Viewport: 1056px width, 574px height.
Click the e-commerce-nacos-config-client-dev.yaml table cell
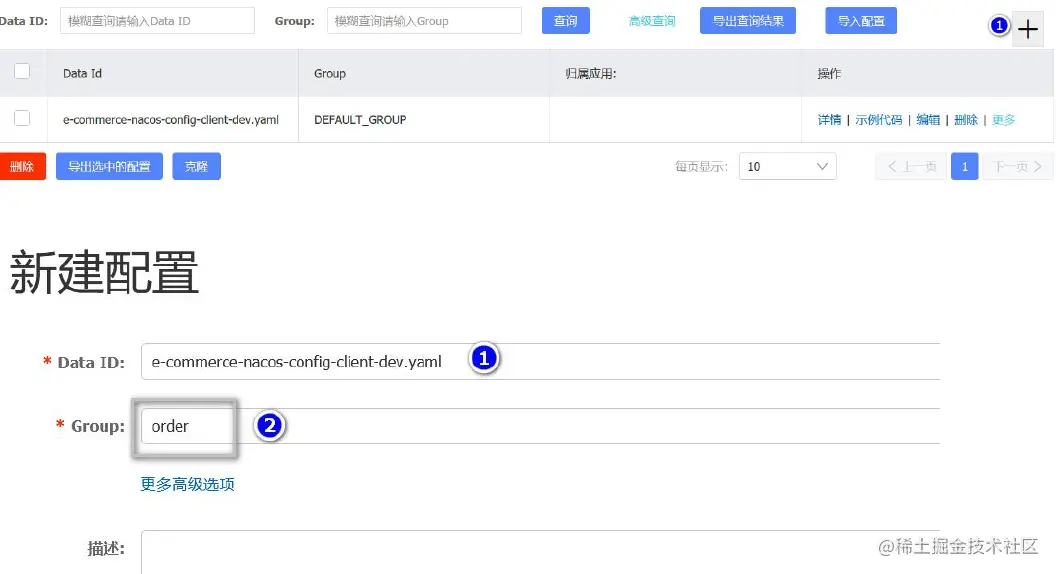tap(171, 120)
